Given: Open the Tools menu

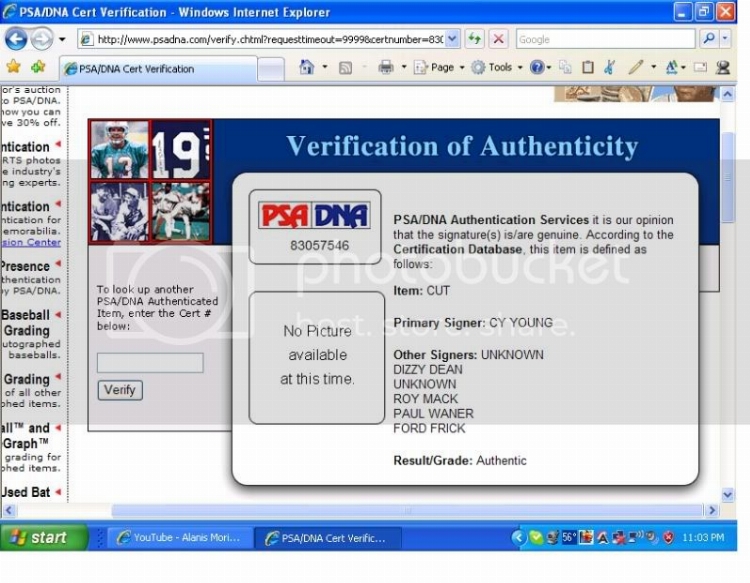Looking at the screenshot, I should 496,67.
